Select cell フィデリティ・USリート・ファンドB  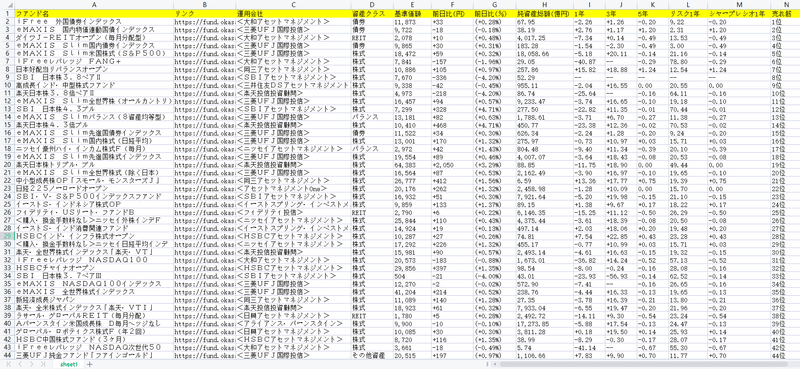[94, 212]
